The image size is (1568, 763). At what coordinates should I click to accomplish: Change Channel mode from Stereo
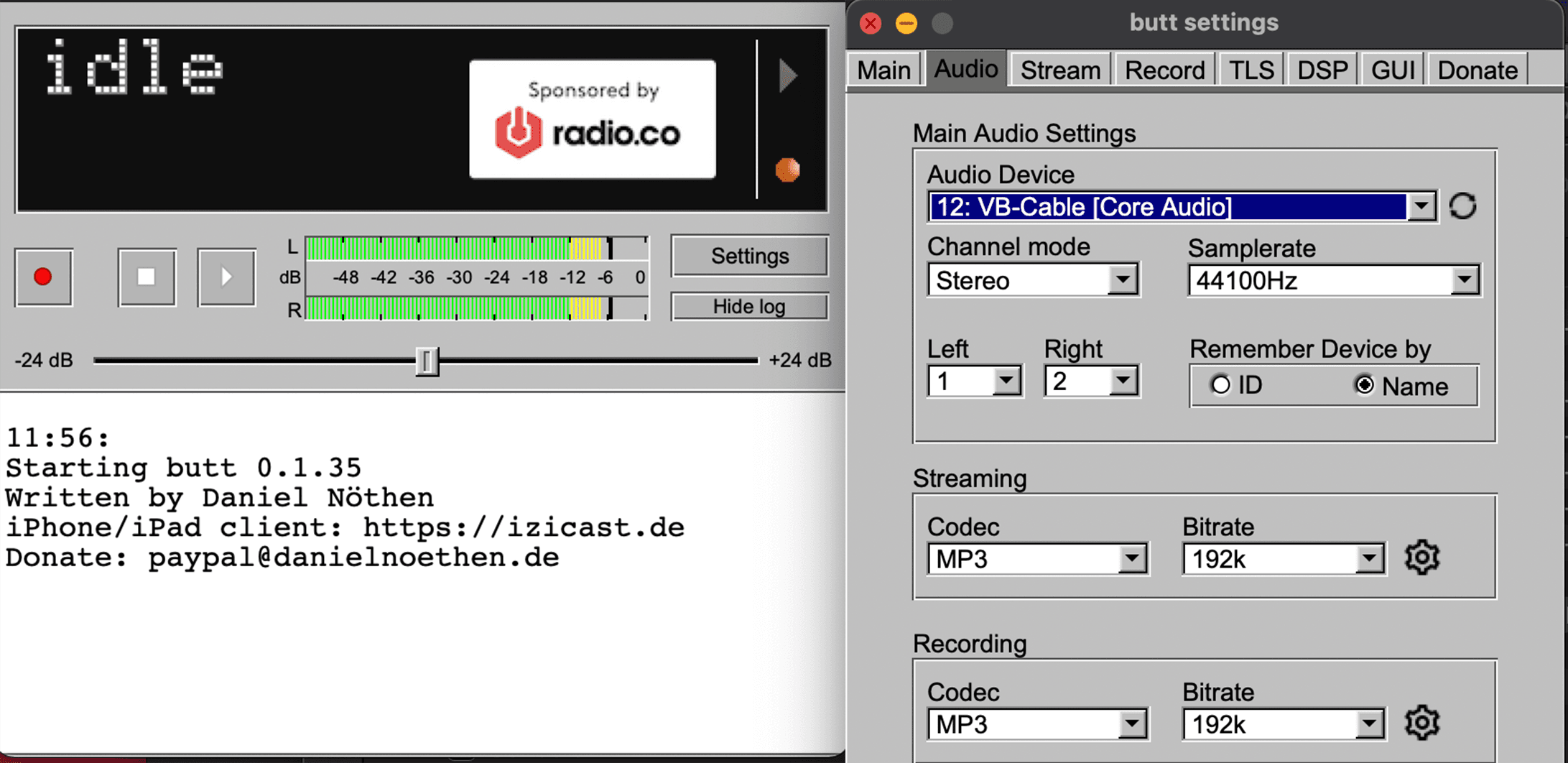point(1123,280)
